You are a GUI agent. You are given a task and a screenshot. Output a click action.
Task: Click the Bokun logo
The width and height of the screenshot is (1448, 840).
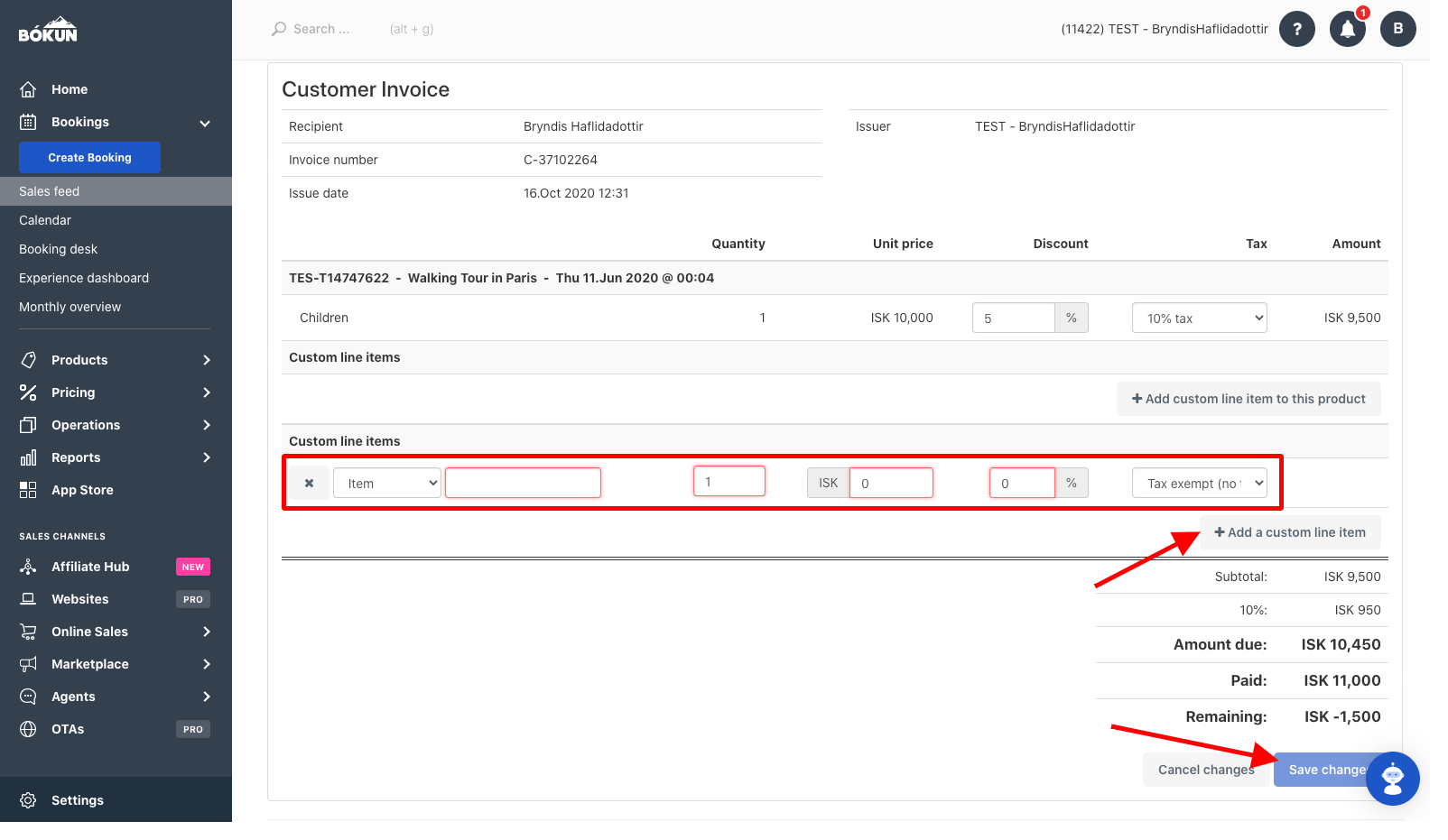[48, 29]
